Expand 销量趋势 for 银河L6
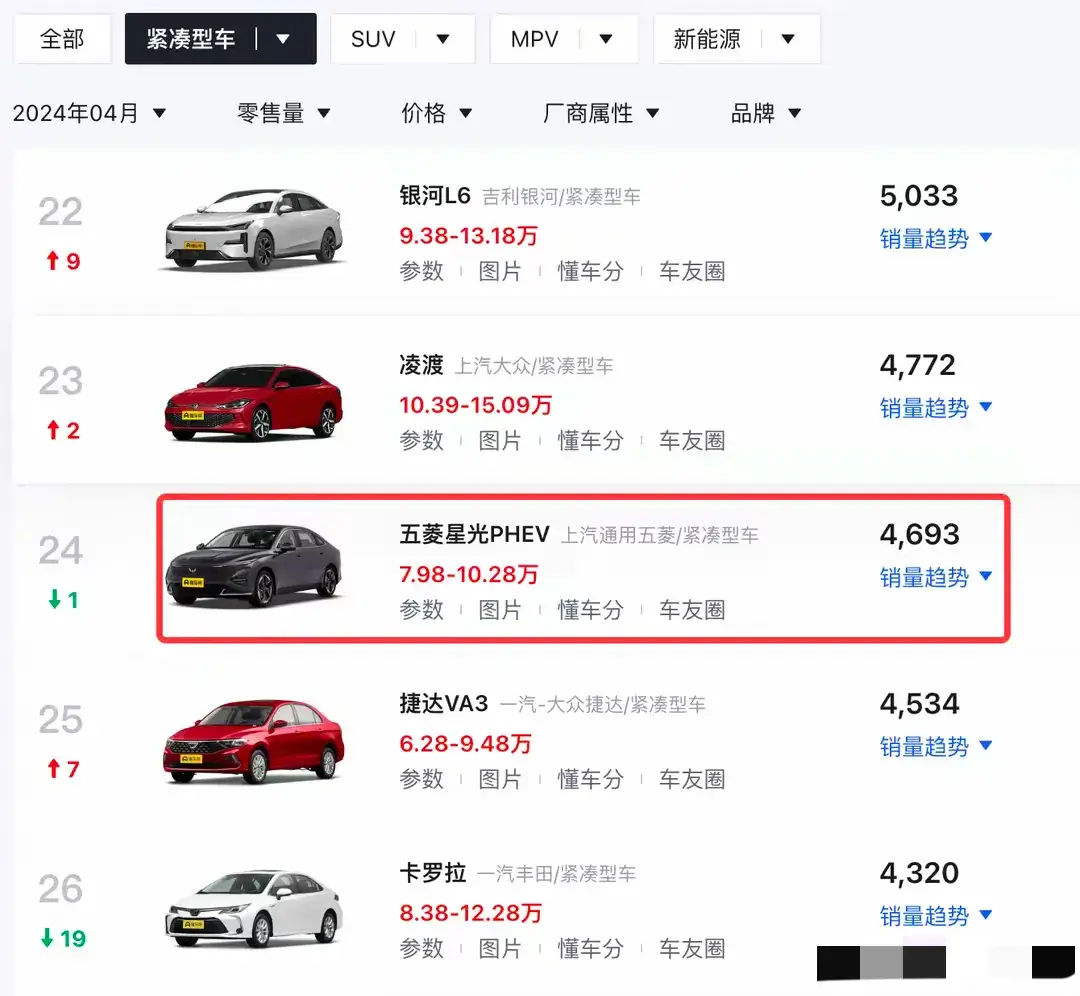 pos(935,238)
